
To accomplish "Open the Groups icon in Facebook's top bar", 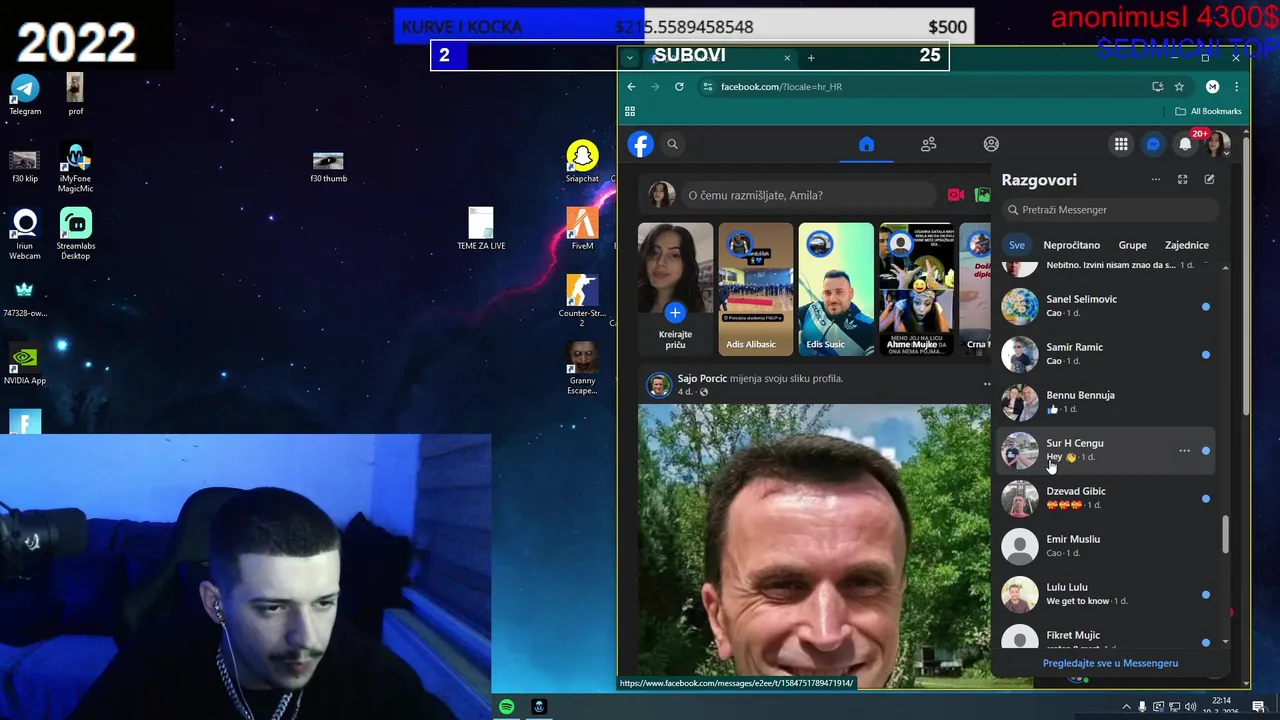I will point(991,144).
